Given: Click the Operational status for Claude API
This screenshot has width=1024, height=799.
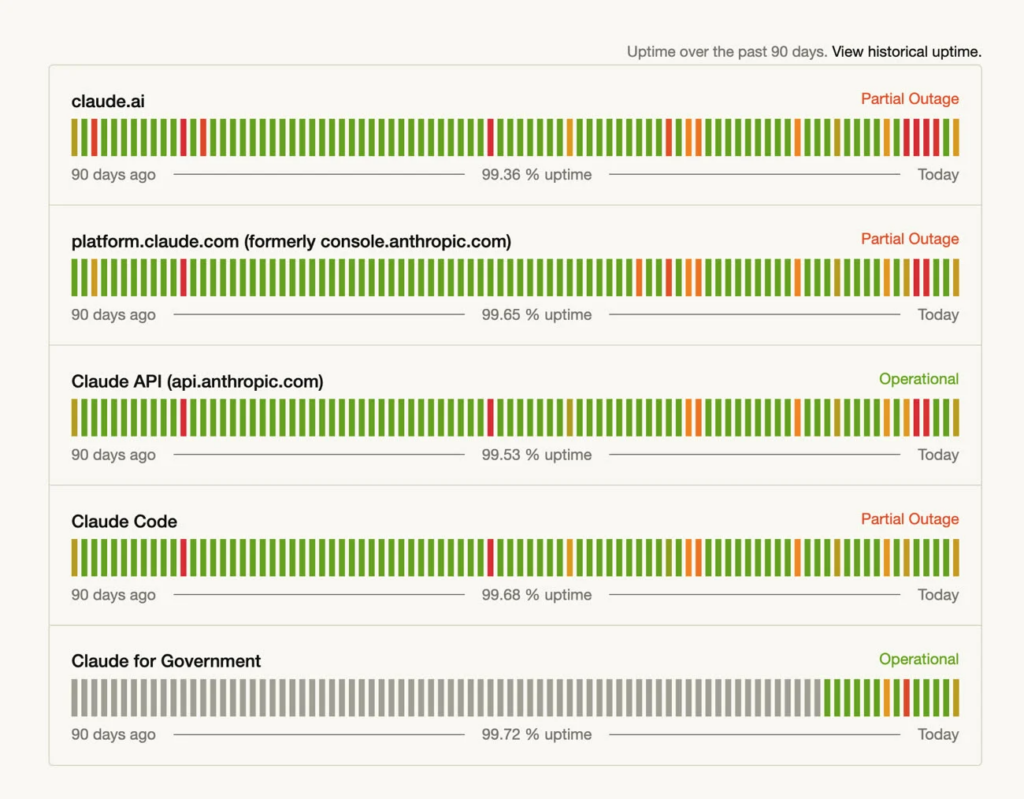Looking at the screenshot, I should 918,379.
